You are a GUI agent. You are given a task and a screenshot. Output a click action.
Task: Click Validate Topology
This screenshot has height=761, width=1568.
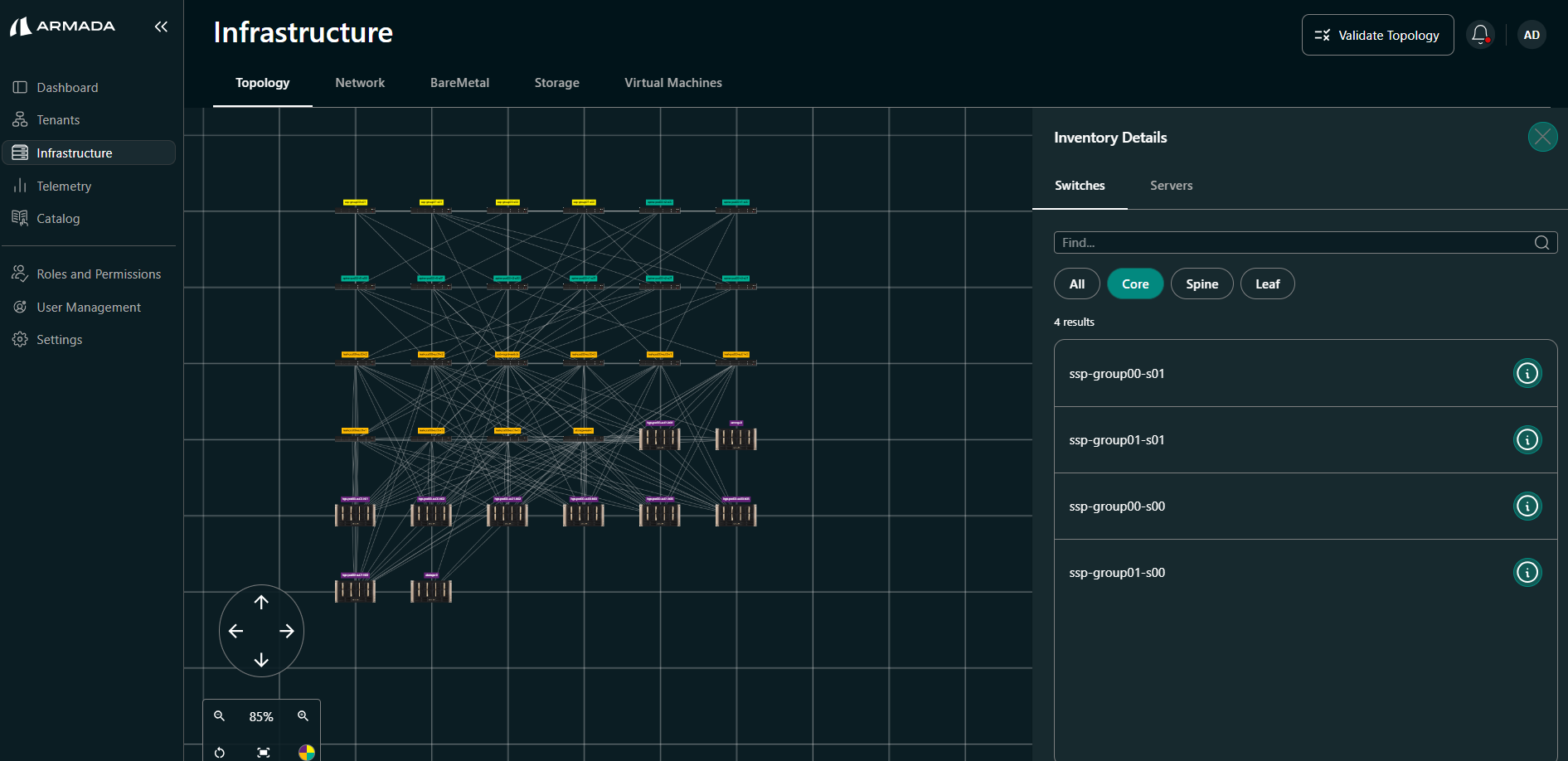click(1377, 35)
